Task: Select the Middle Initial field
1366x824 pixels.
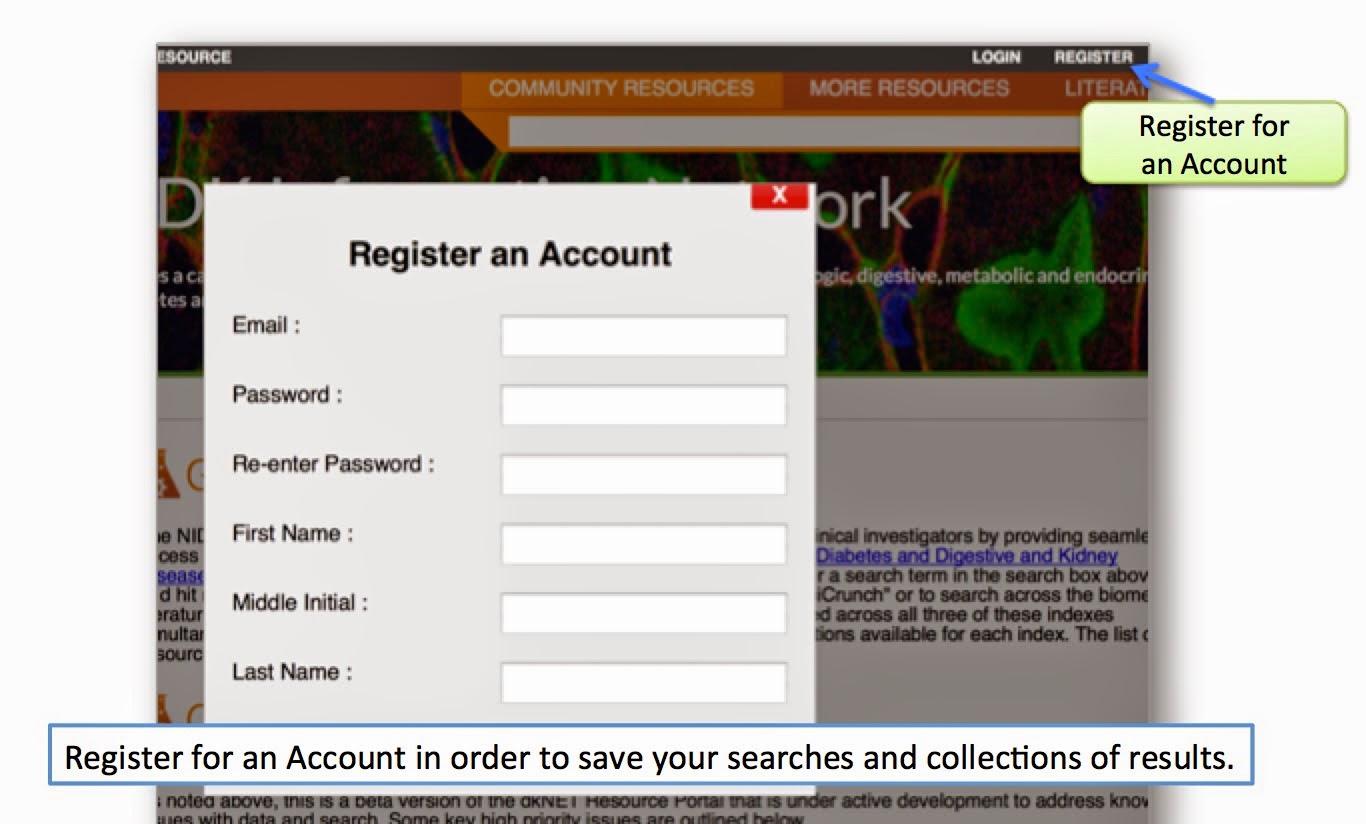Action: (644, 613)
